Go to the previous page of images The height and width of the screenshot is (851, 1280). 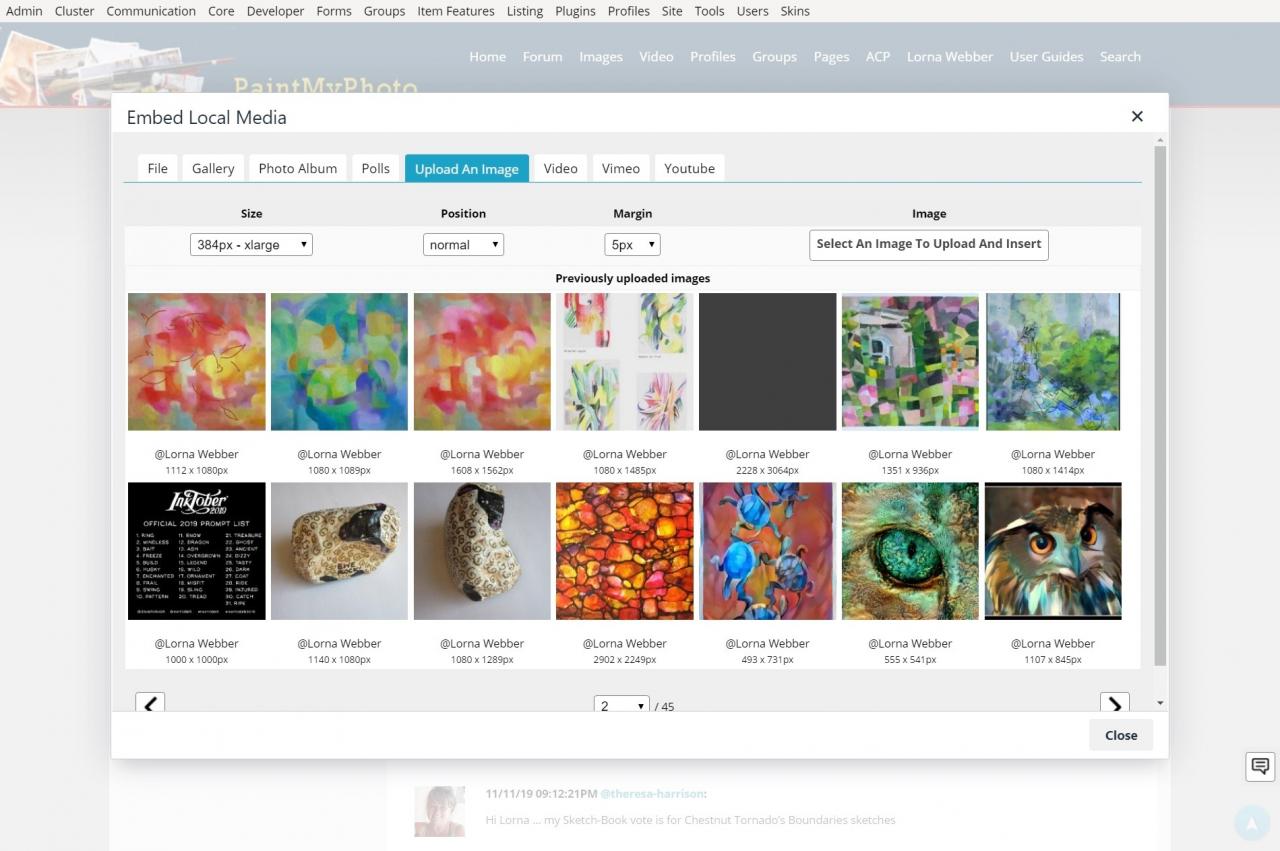click(x=150, y=704)
